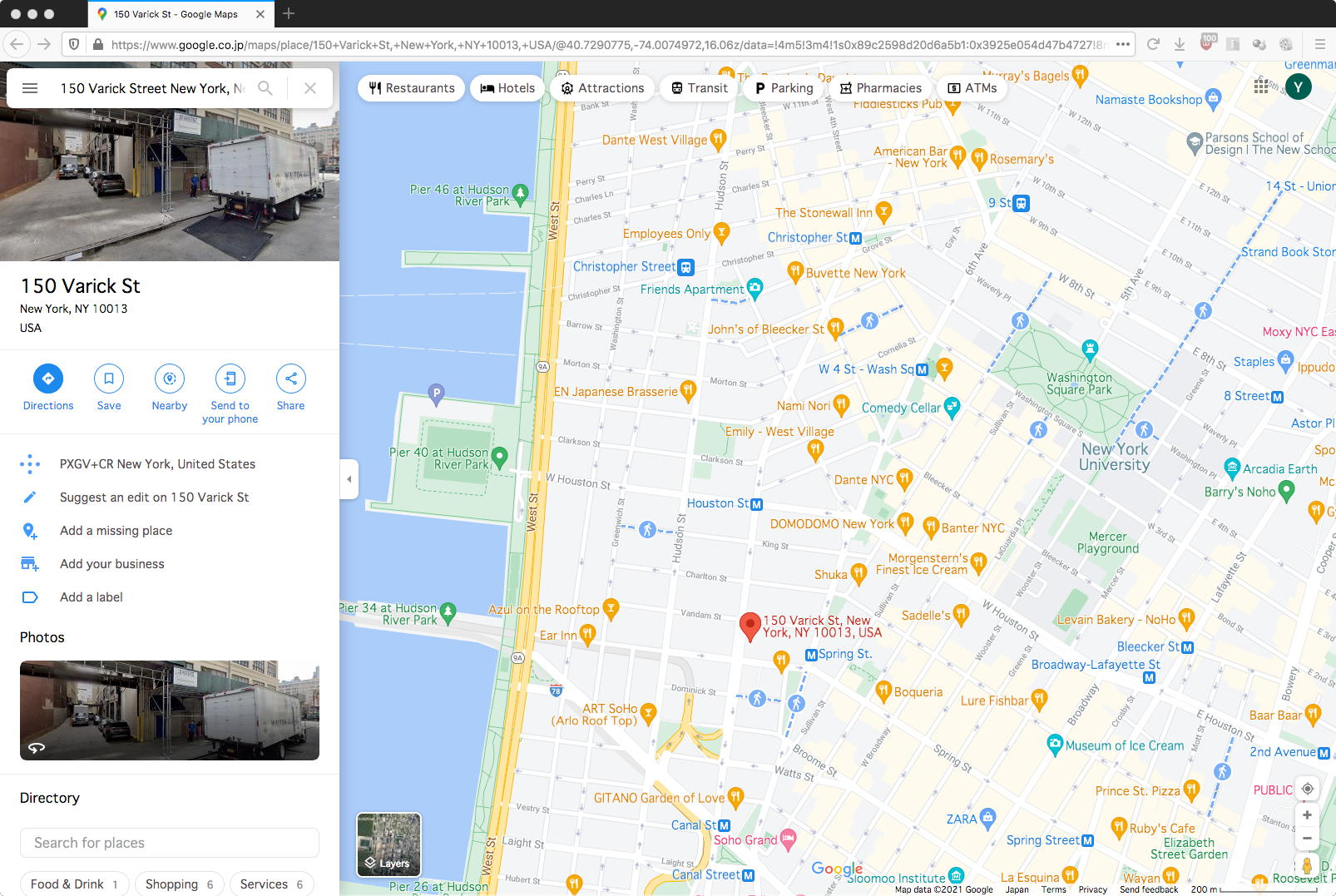This screenshot has height=896, width=1336.
Task: Open the header street view image
Action: tap(170, 185)
